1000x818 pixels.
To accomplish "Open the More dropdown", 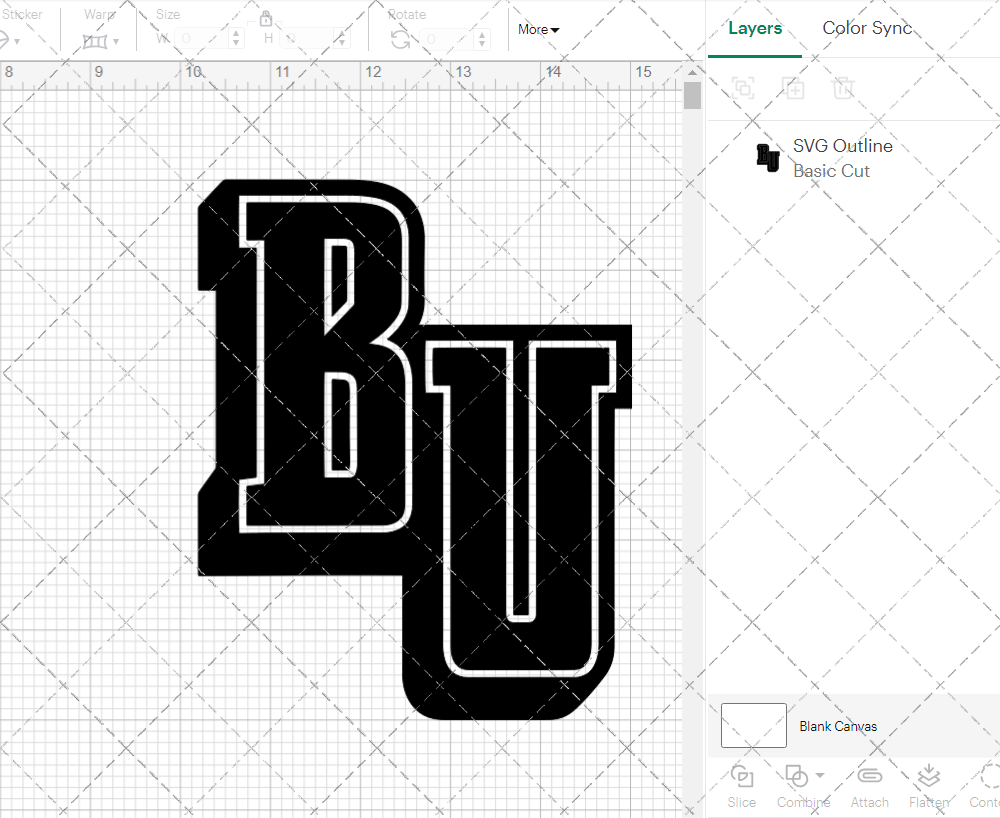I will tap(537, 30).
